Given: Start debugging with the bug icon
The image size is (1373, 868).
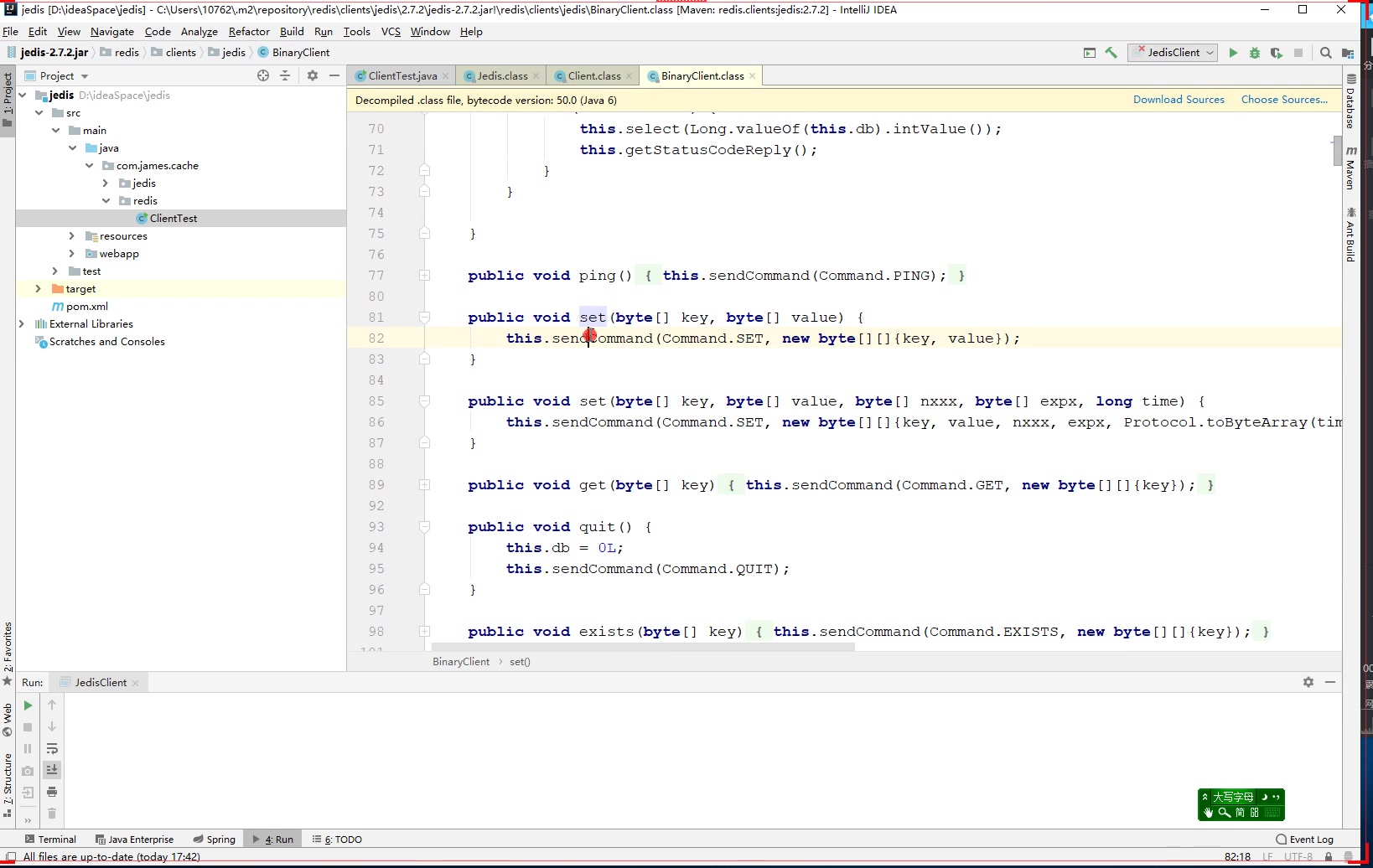Looking at the screenshot, I should tap(1255, 53).
